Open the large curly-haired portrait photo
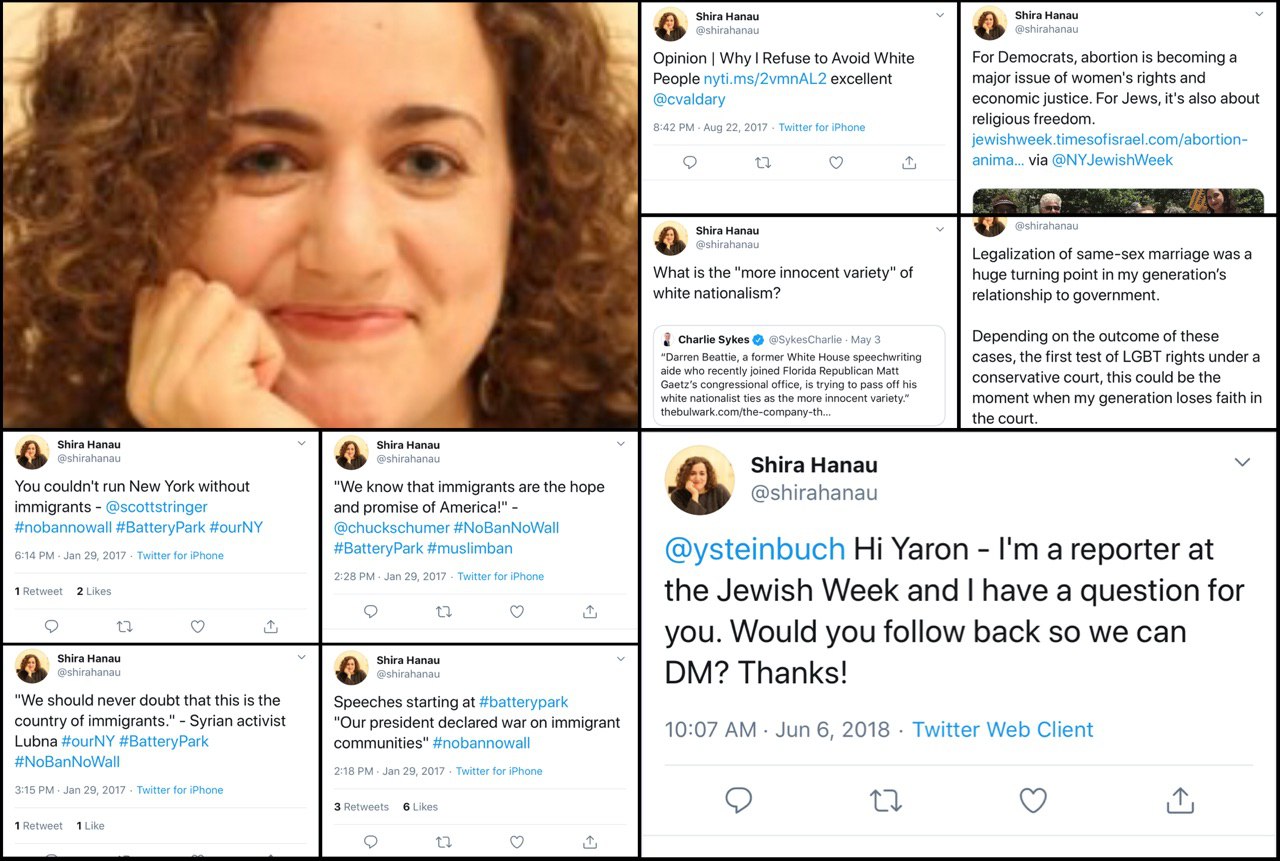1280x861 pixels. (320, 215)
